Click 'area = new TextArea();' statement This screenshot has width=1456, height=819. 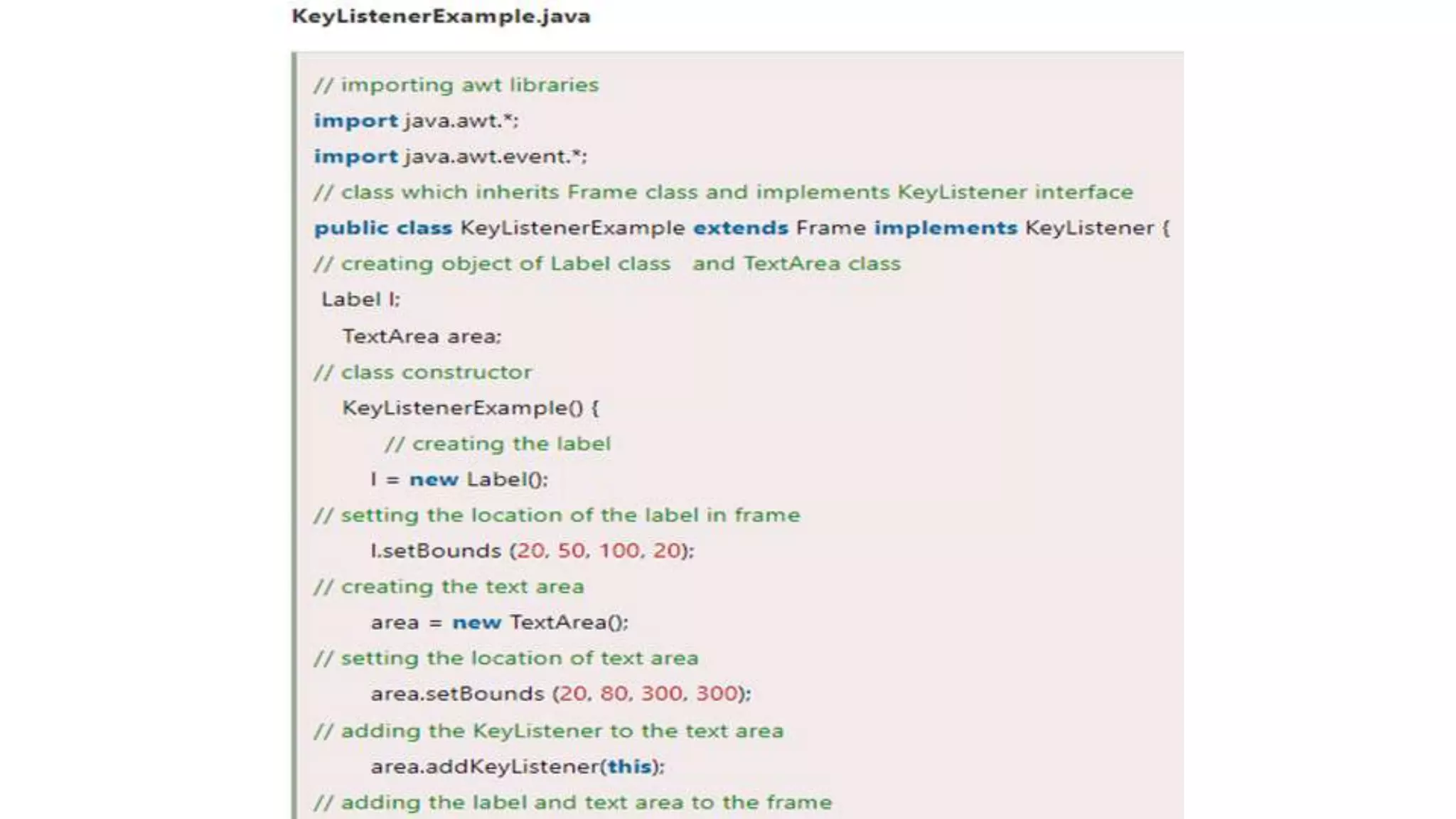click(499, 623)
